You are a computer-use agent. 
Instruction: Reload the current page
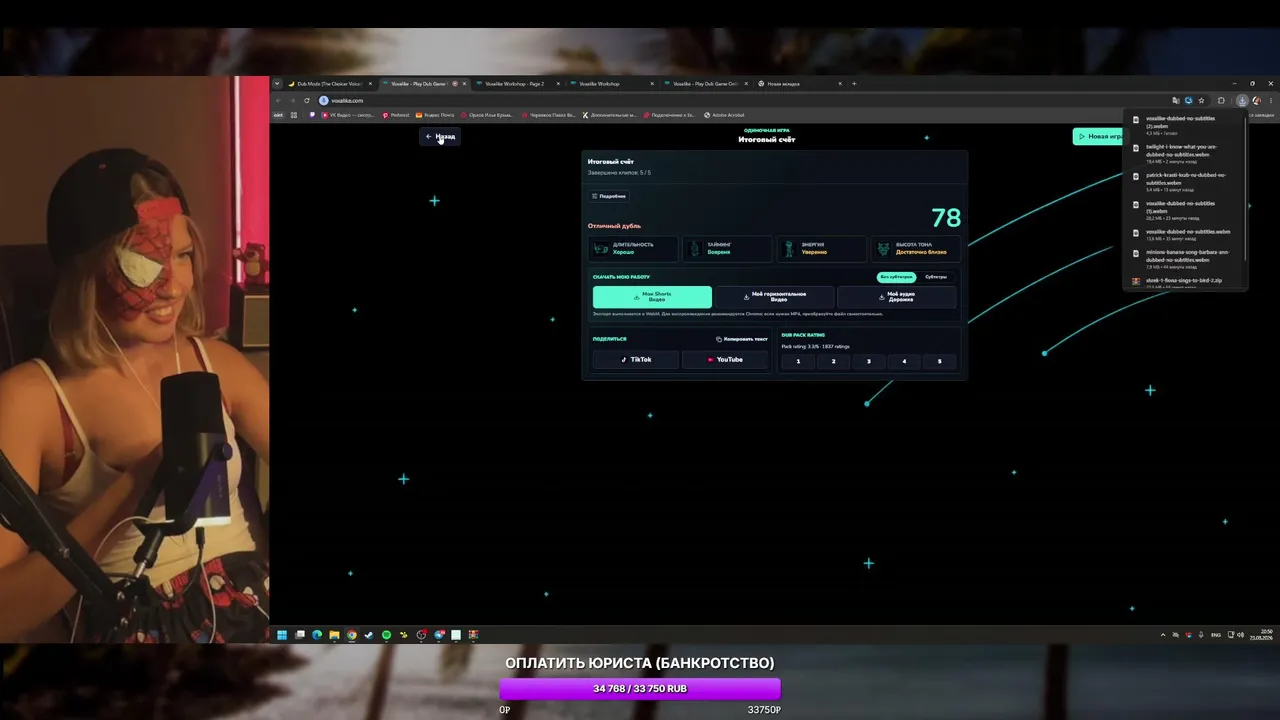click(307, 100)
